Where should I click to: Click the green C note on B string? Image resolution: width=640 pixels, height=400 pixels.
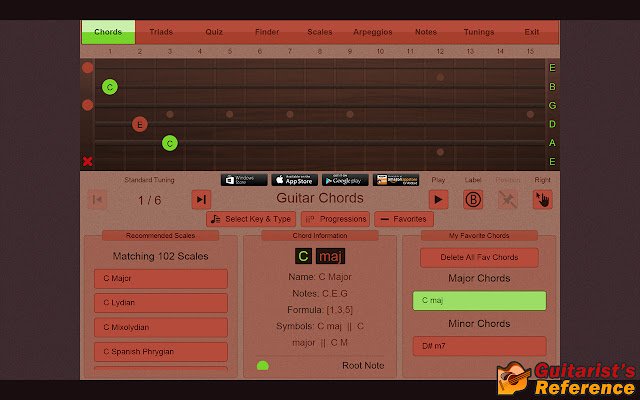click(110, 87)
